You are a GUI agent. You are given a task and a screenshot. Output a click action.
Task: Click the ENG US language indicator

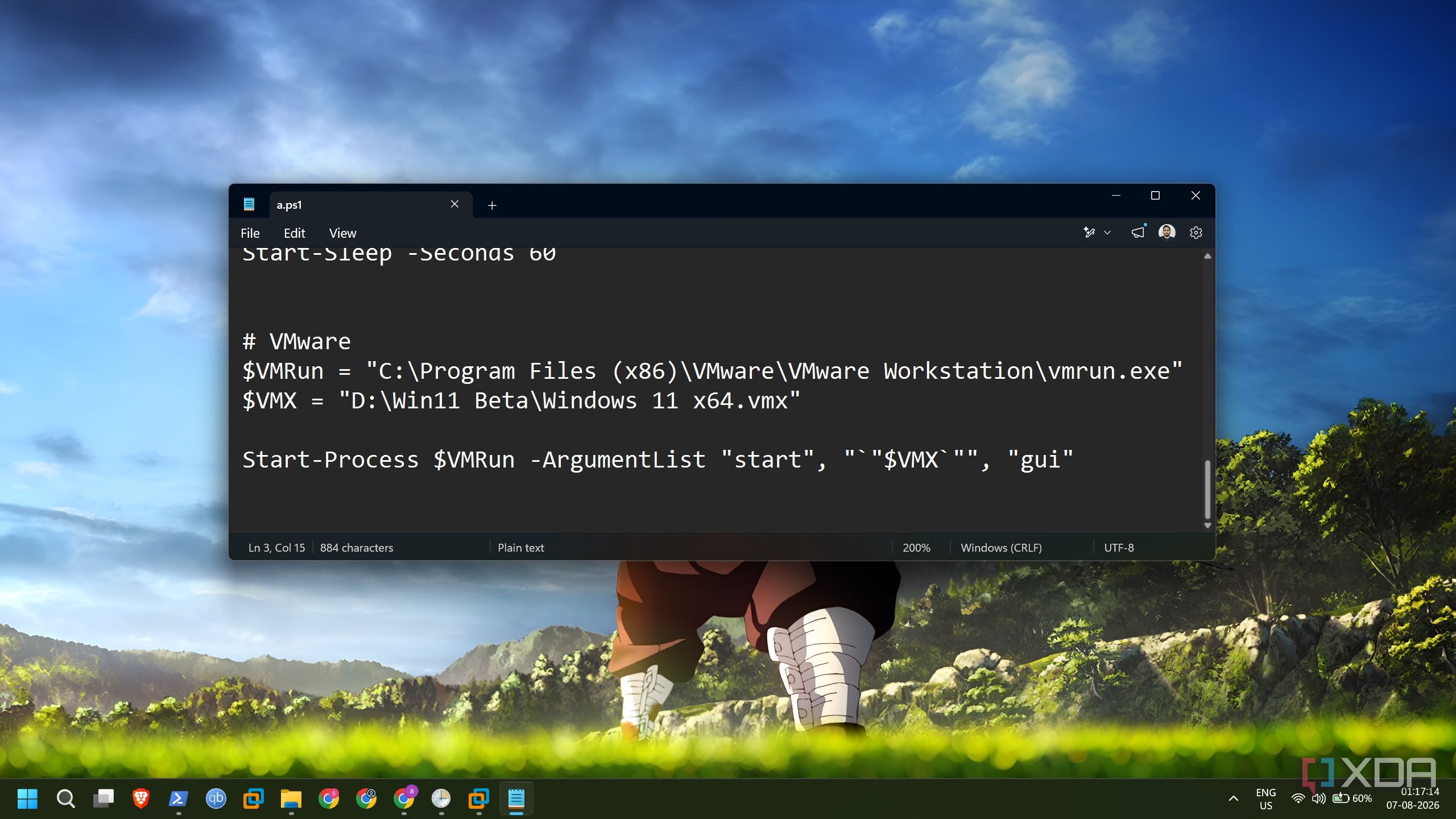coord(1265,799)
